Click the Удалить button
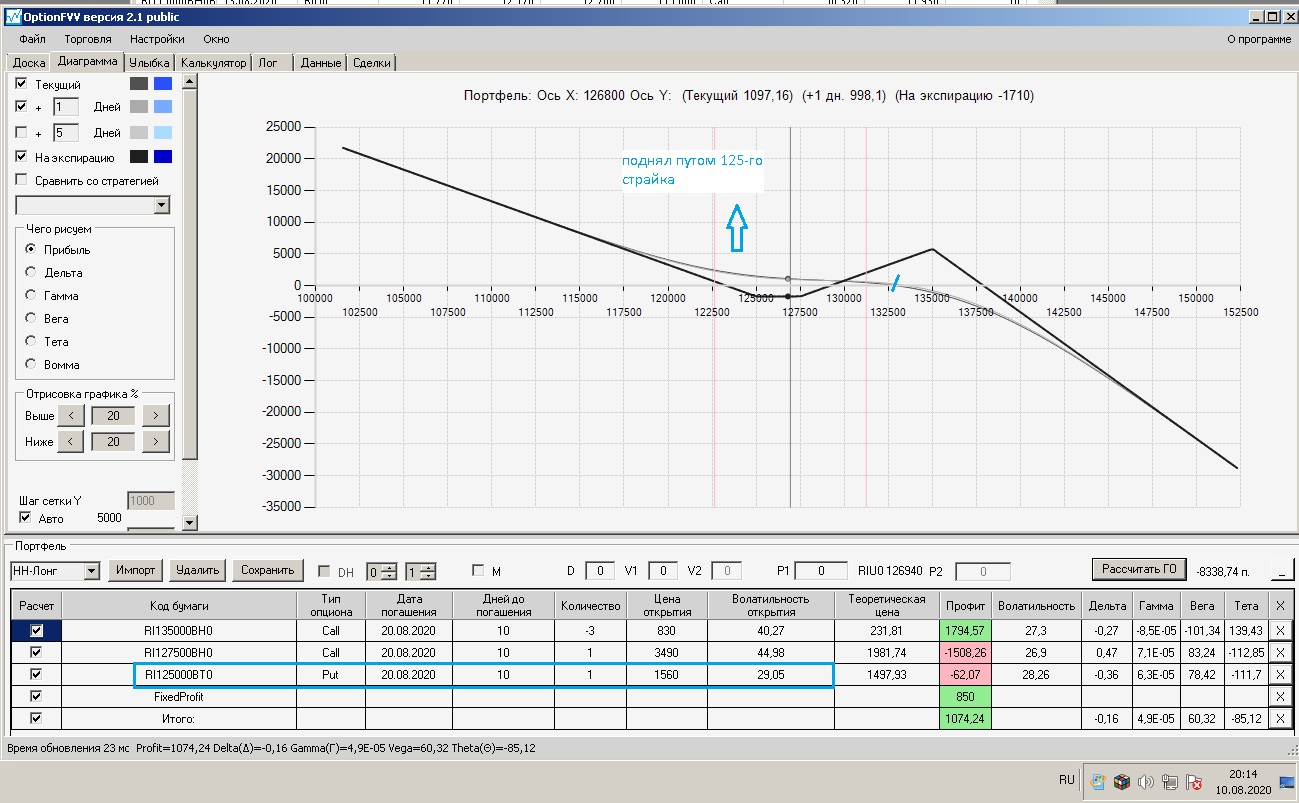 coord(197,570)
